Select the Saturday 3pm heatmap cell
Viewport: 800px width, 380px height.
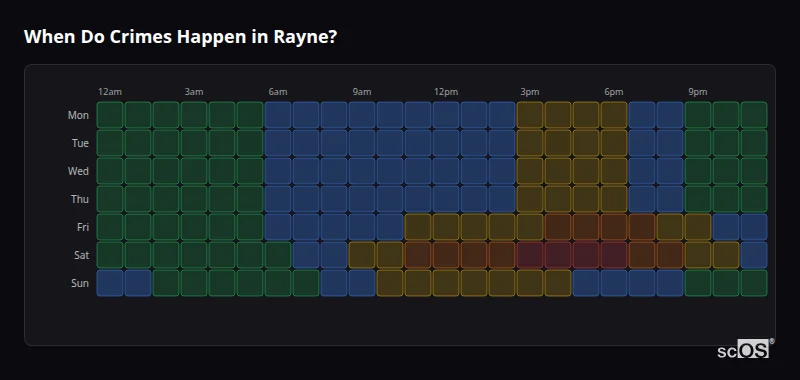click(x=530, y=255)
